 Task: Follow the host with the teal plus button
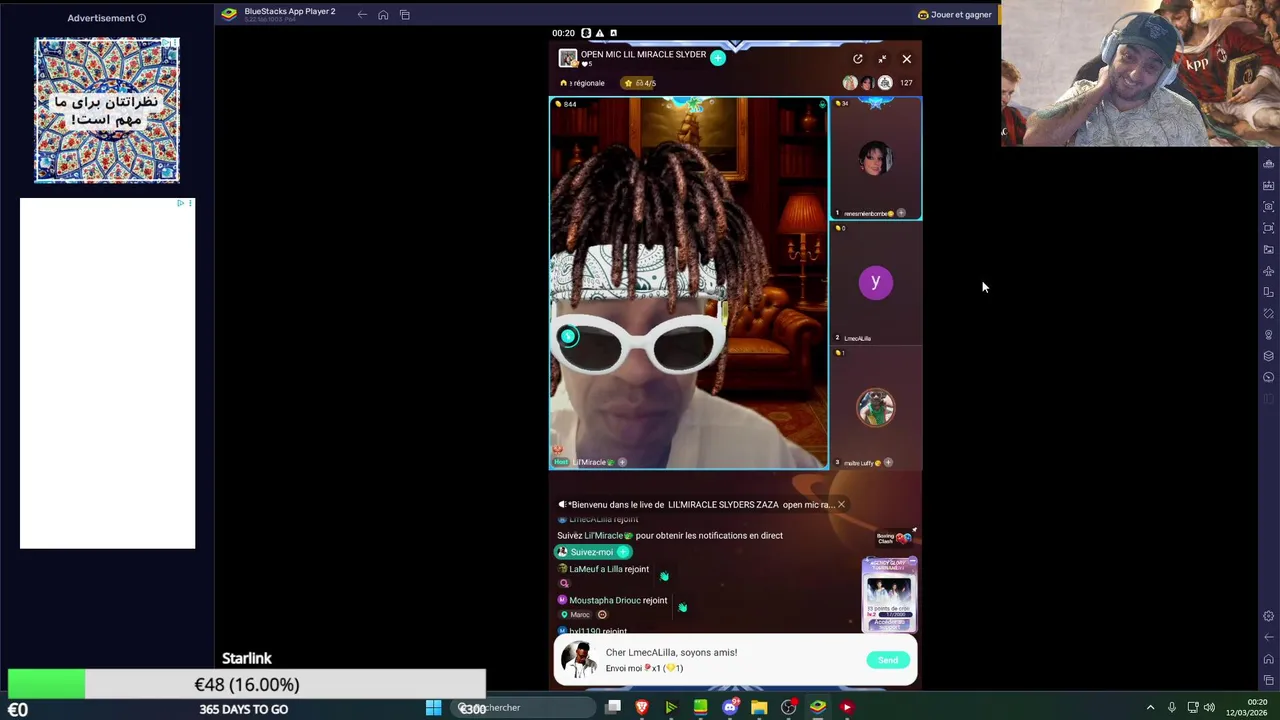718,58
